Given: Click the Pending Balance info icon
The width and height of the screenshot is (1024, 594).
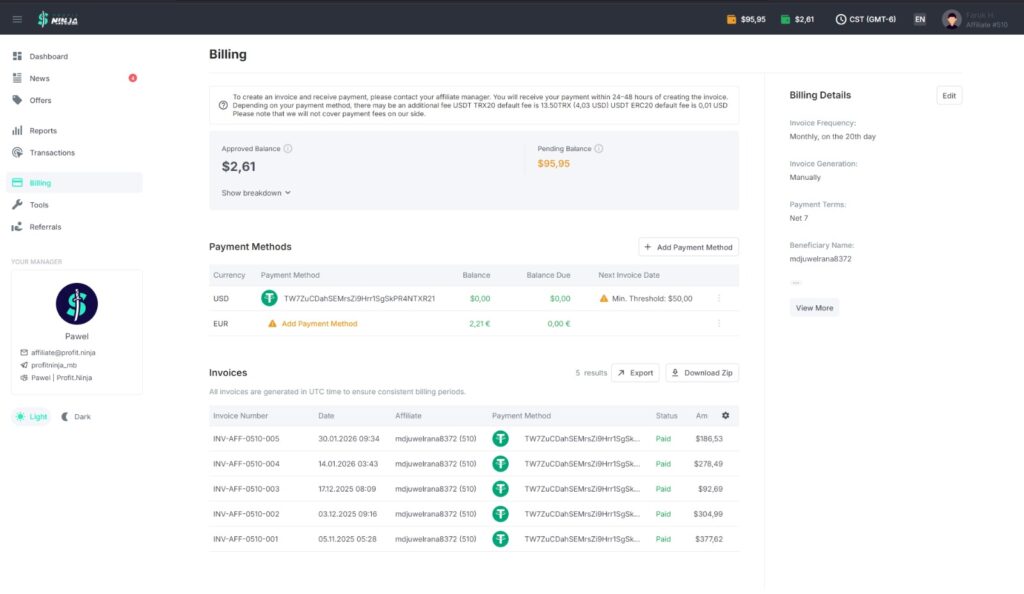Looking at the screenshot, I should [599, 149].
